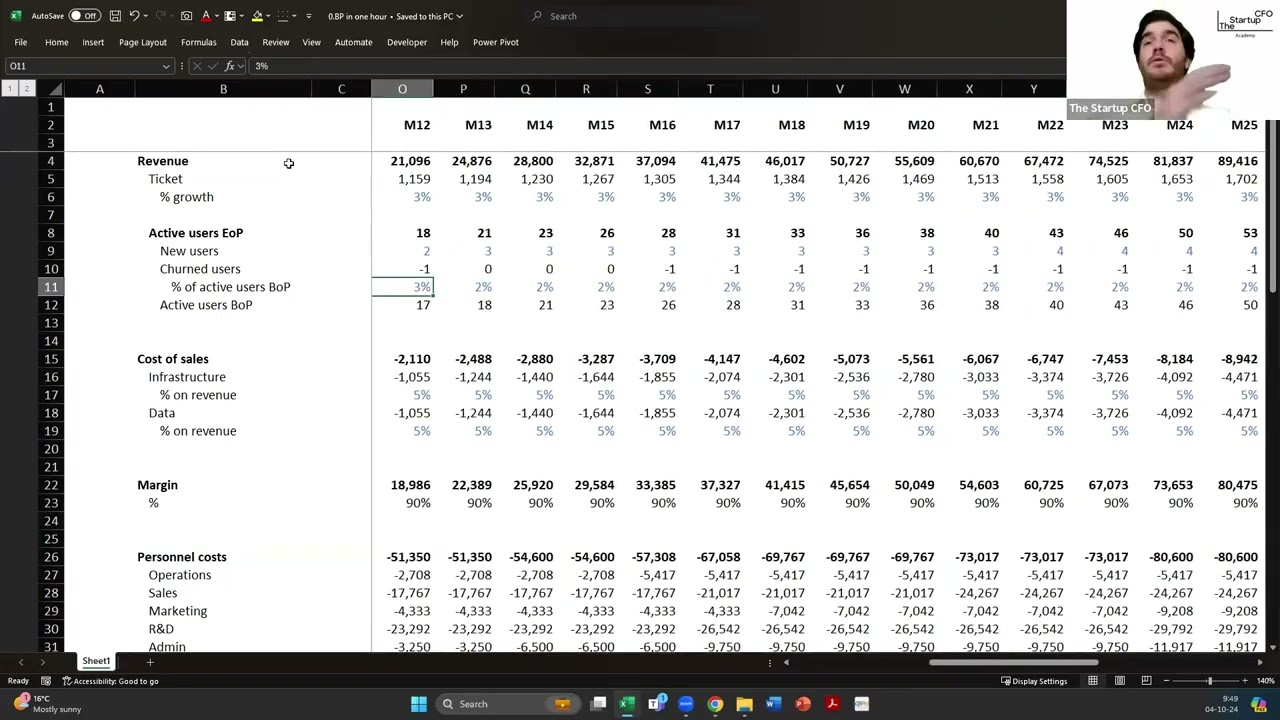Click the Undo arrow icon
1280x720 pixels.
coord(134,16)
